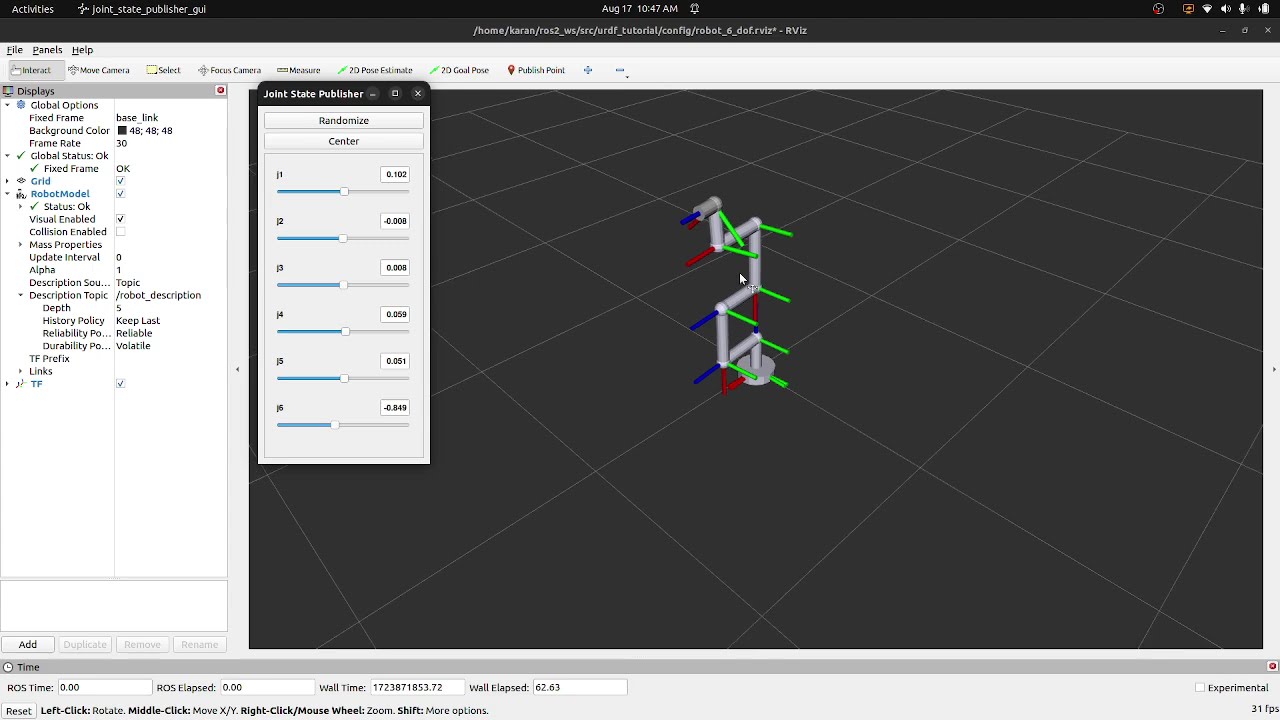Activate the 2D Pose Estimate tool
This screenshot has height=720, width=1280.
tap(375, 70)
